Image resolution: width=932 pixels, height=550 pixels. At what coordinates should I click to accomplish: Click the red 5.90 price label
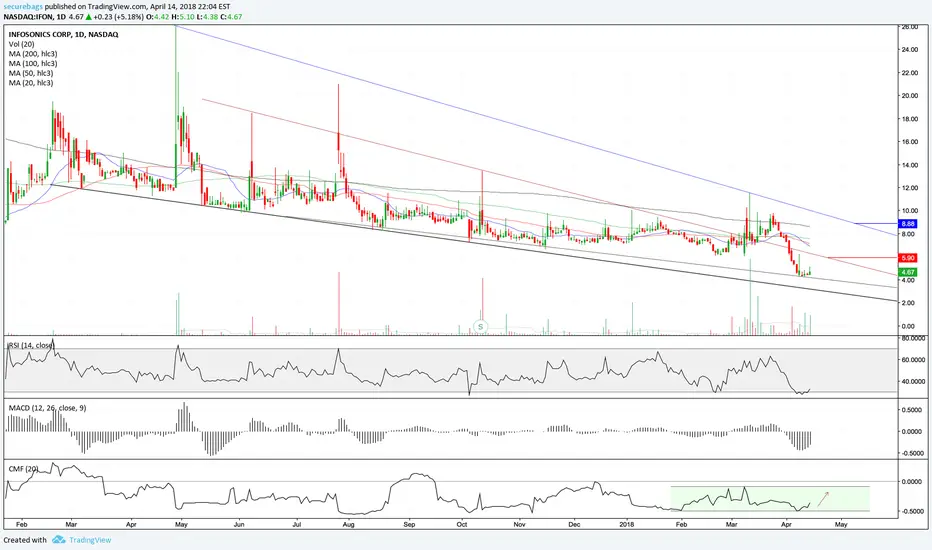tap(908, 258)
